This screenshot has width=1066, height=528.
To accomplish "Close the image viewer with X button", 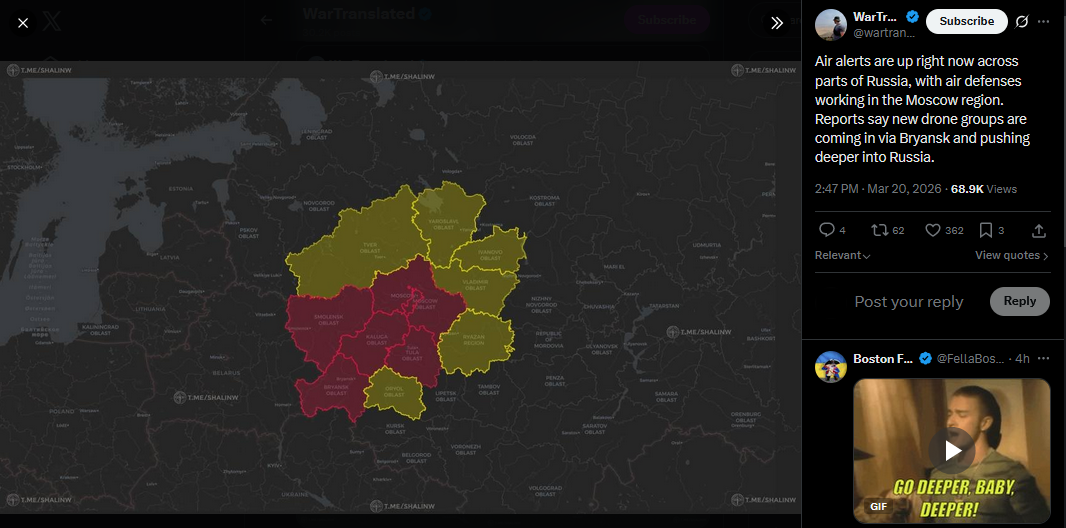I will 22,23.
